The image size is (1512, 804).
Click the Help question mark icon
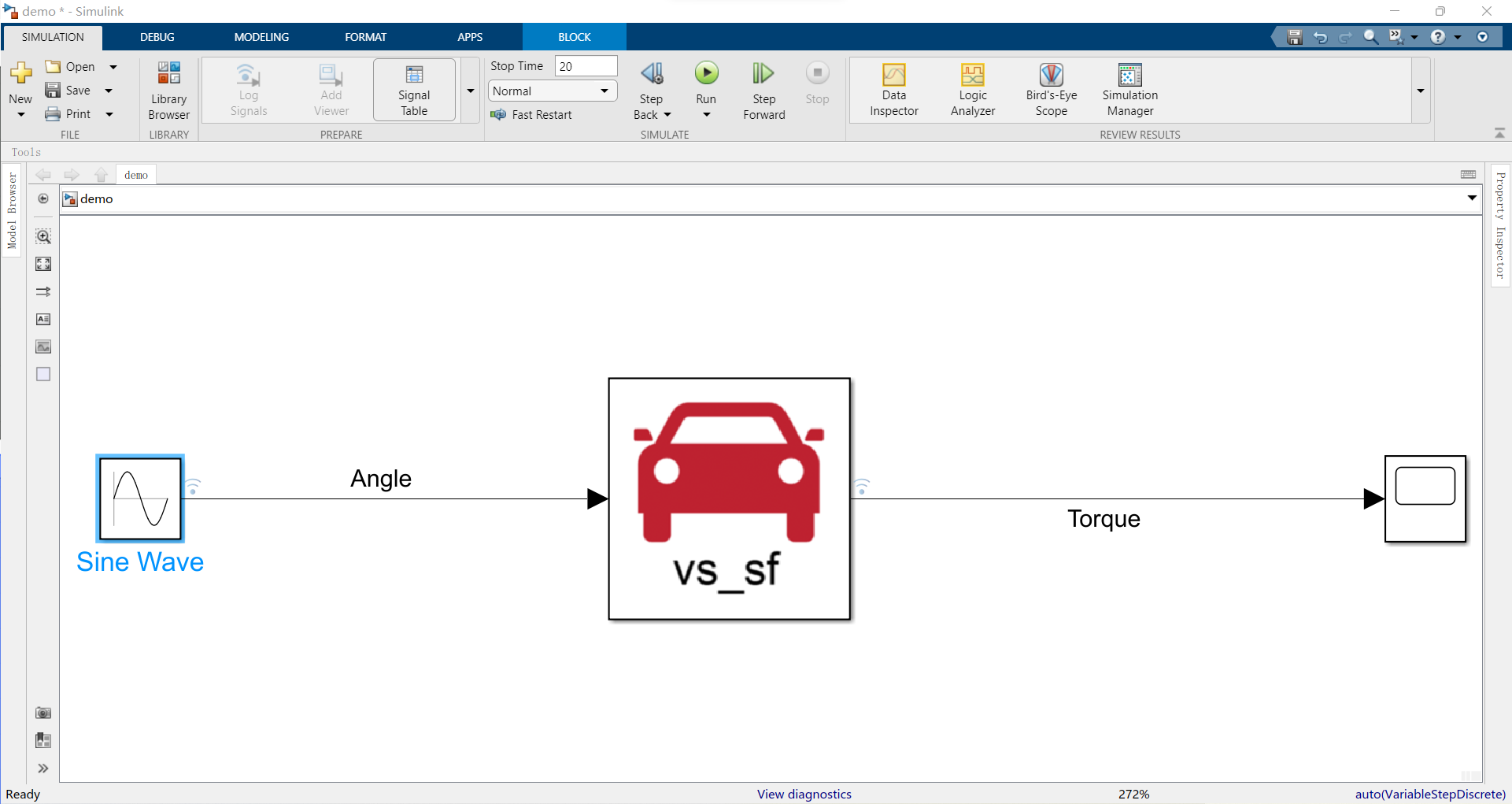pos(1438,37)
